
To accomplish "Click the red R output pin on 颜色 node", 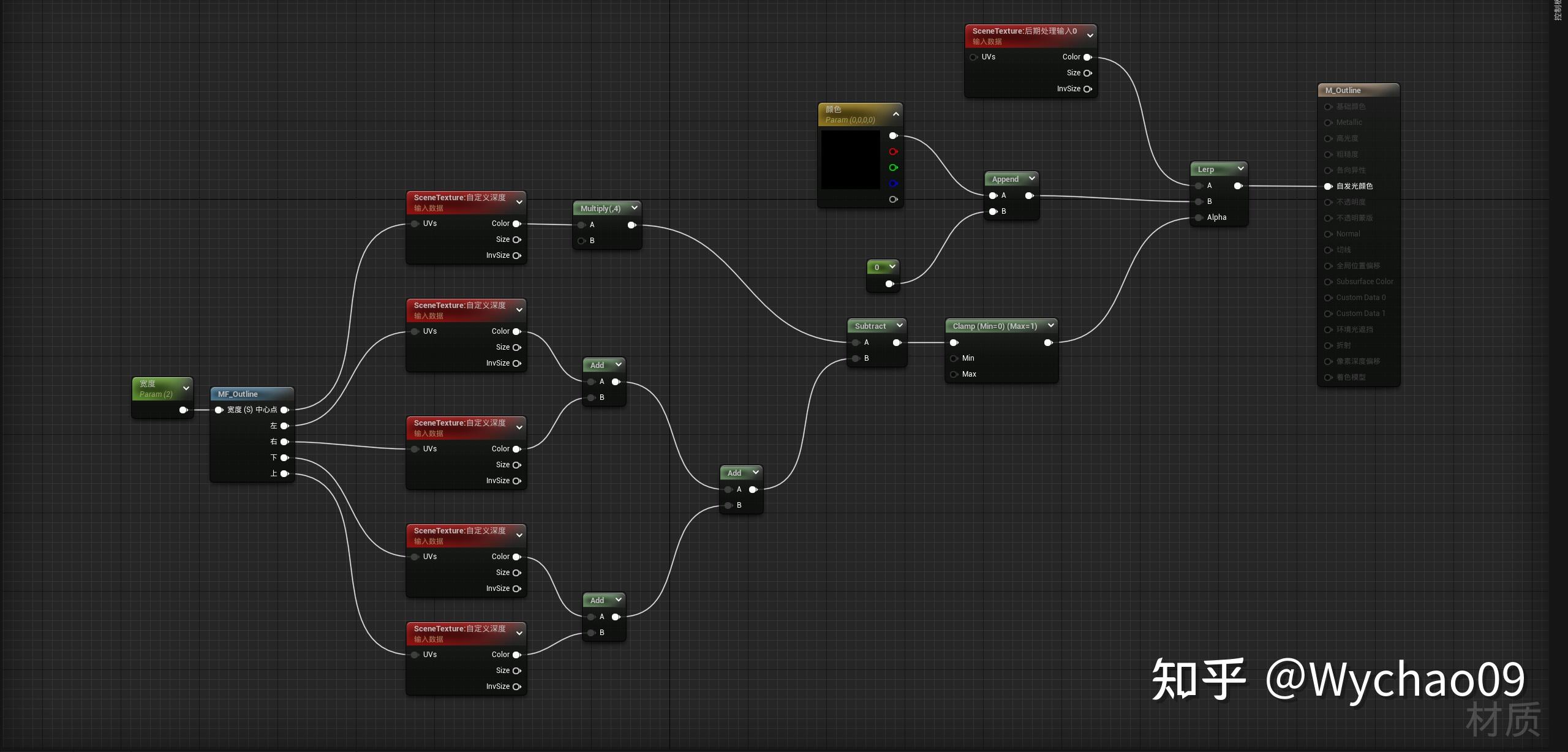I will click(x=894, y=151).
